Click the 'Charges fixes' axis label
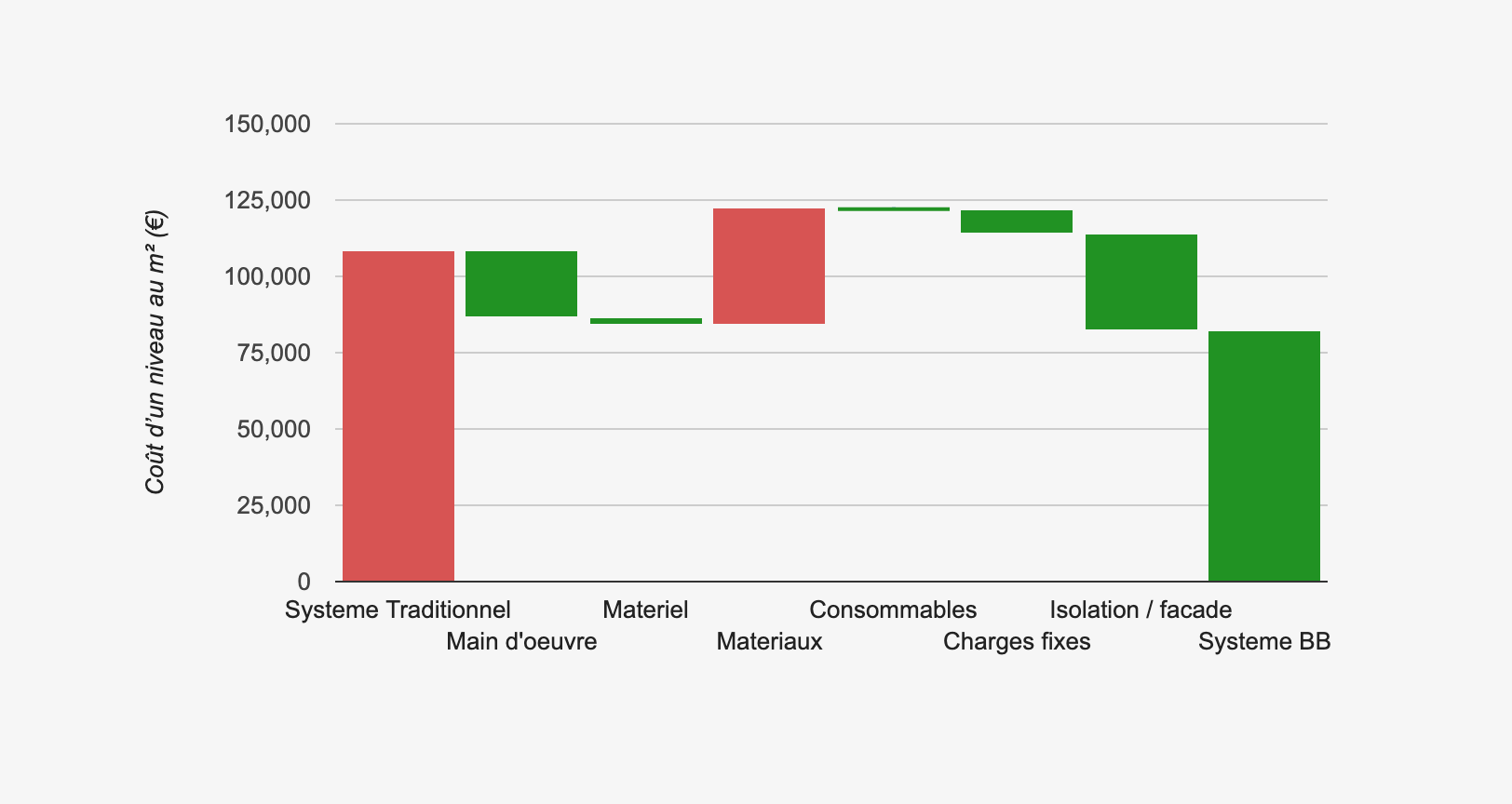 (1017, 642)
